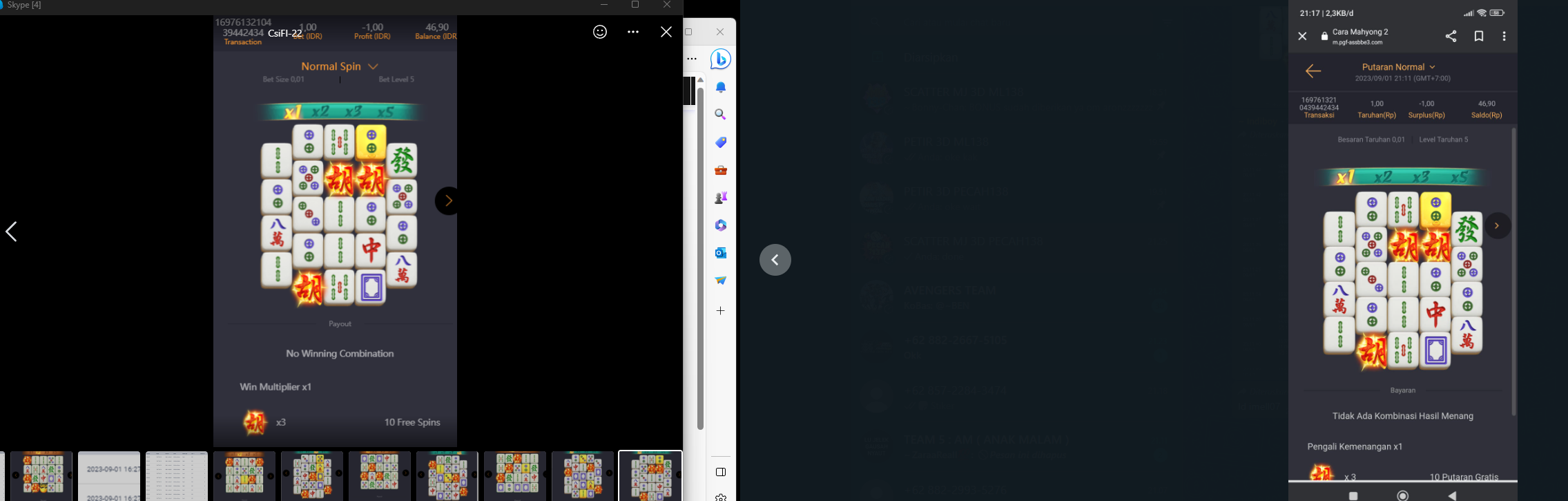Click the 'Surplus(Rp)' label on phone

pyautogui.click(x=1426, y=115)
